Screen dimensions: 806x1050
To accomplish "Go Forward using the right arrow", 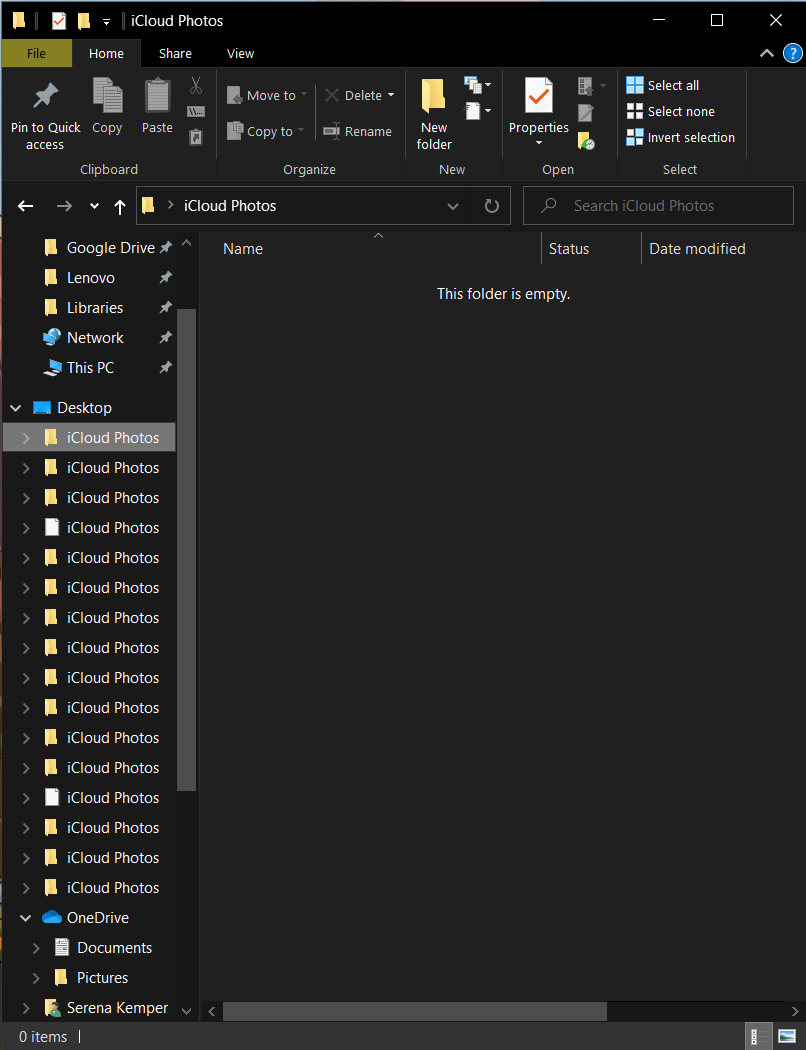I will tap(64, 206).
